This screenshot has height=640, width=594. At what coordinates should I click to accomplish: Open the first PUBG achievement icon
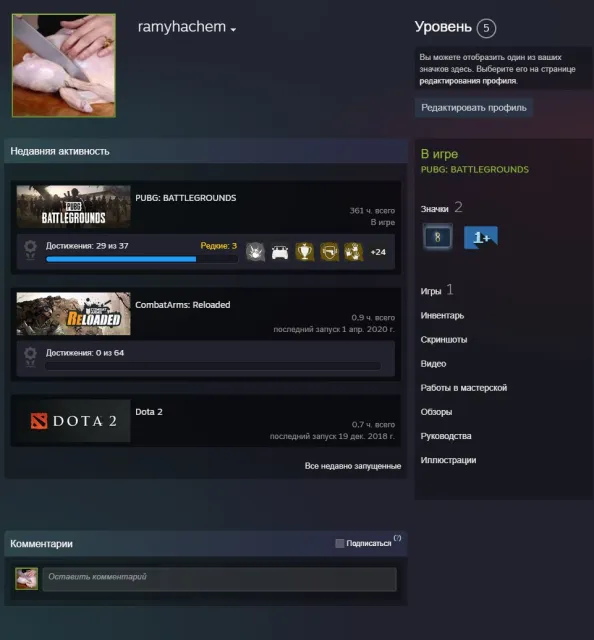[256, 252]
